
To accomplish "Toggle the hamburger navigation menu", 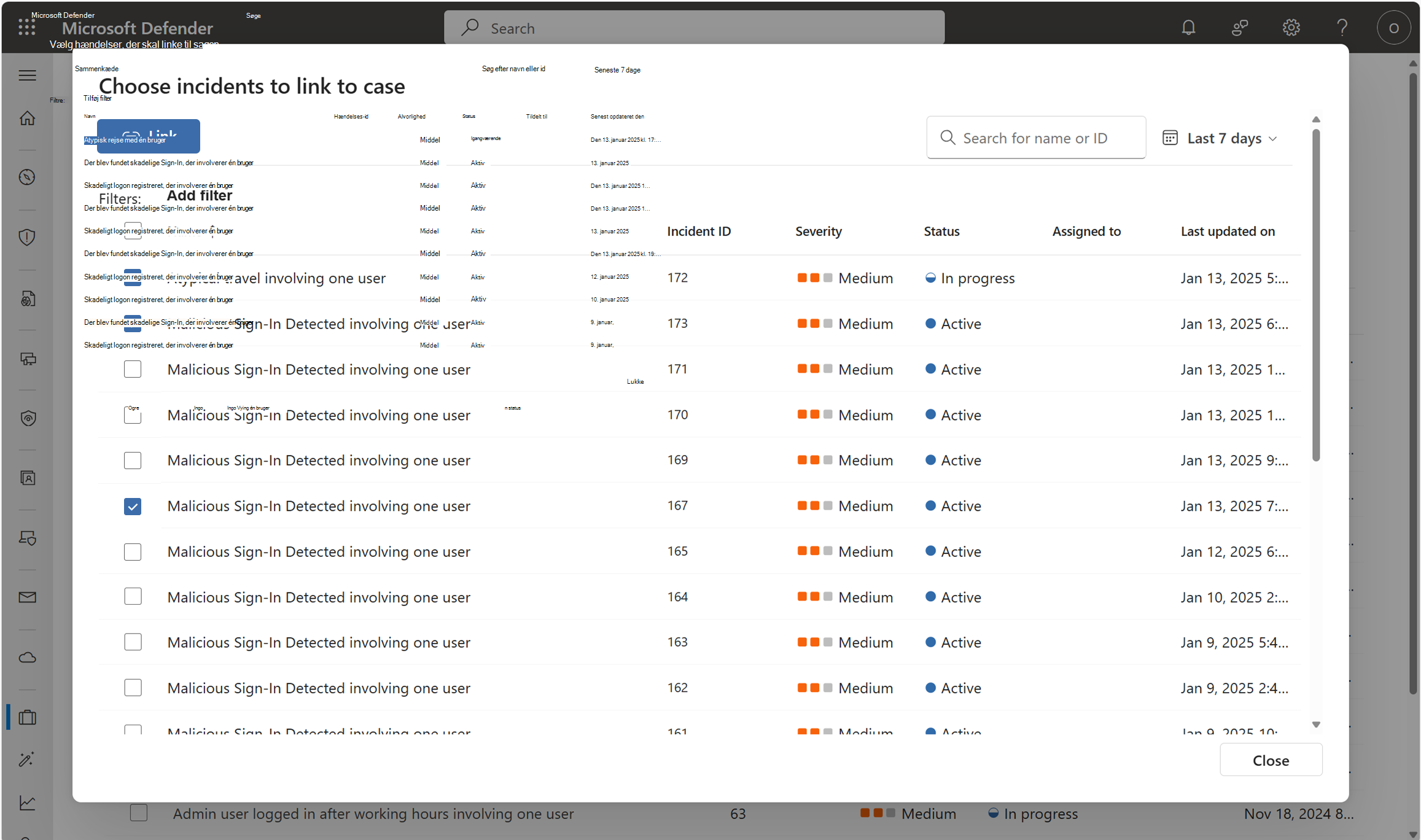I will point(27,76).
